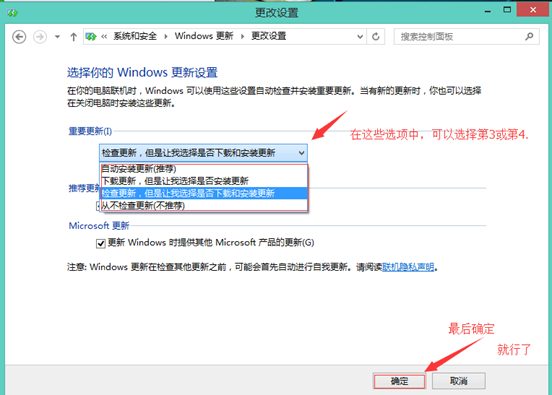Toggle 更新 Windows 时提供其他 Microsoft 产品的更新 checkbox

point(101,243)
